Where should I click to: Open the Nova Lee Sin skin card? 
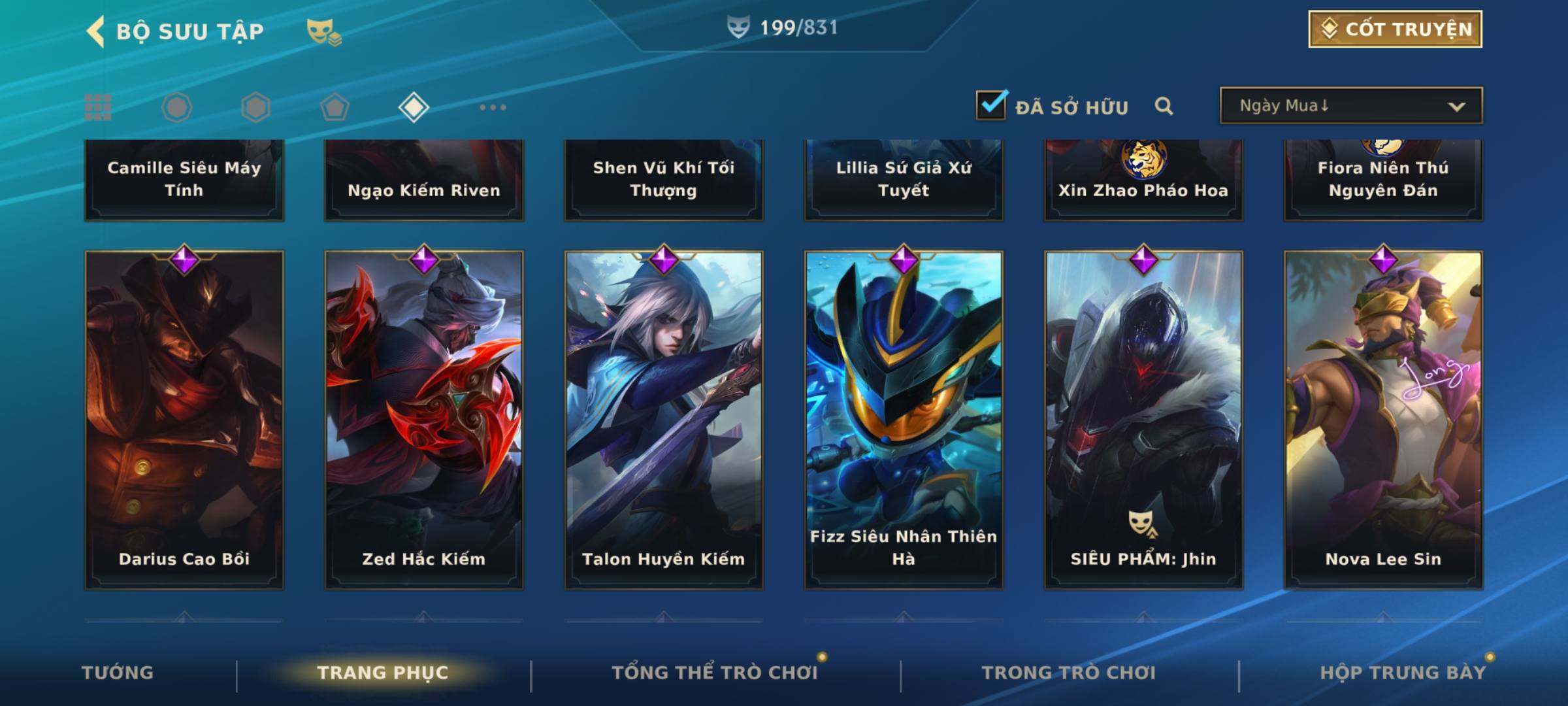point(1383,420)
